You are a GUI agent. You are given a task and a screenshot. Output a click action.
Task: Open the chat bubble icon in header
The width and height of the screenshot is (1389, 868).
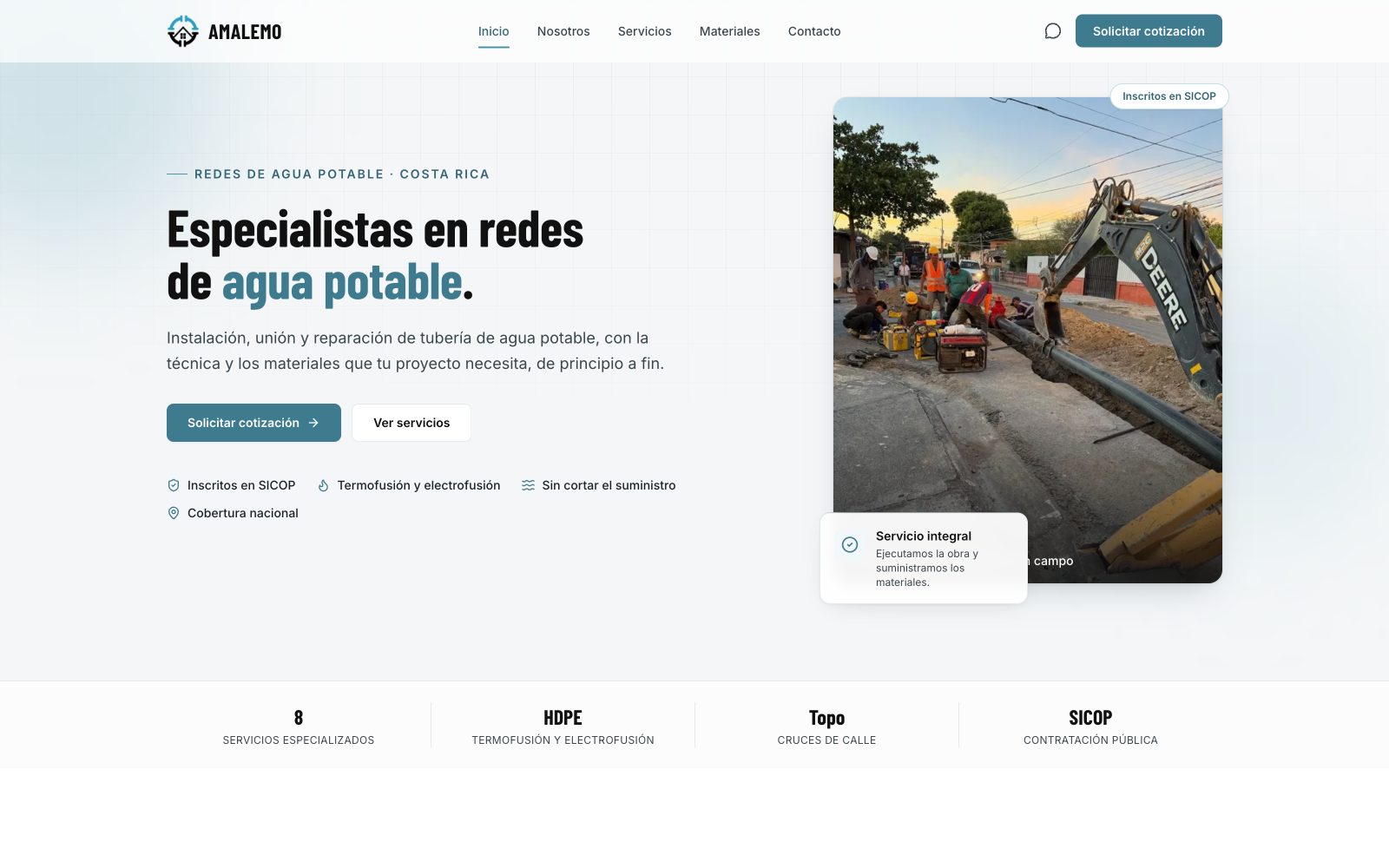1052,31
